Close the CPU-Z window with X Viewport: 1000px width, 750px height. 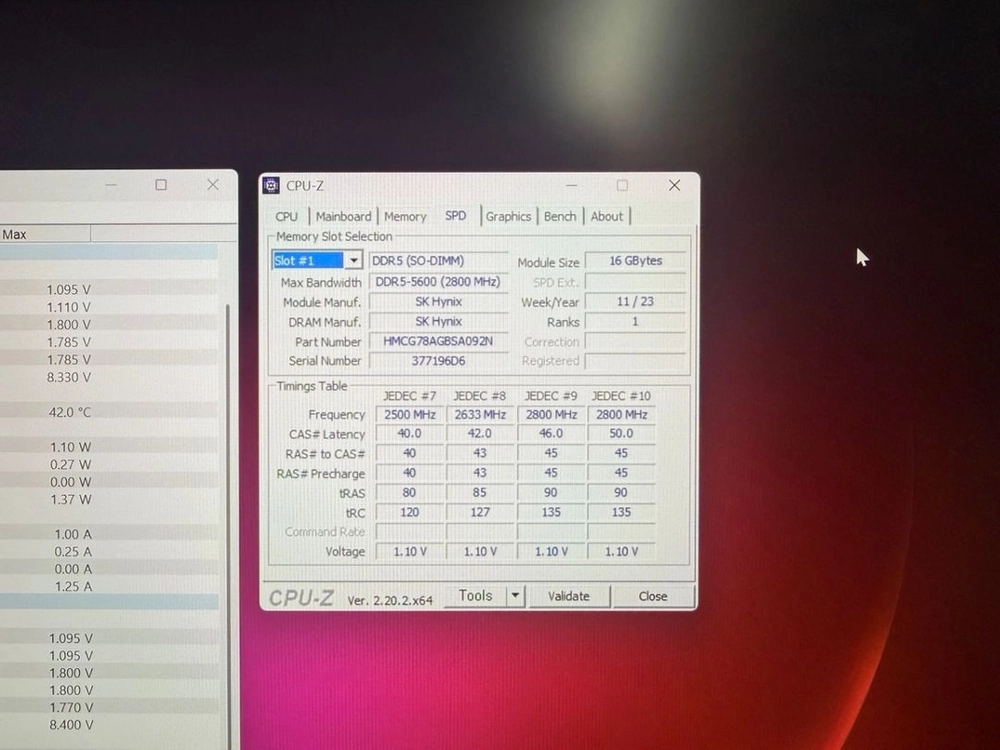click(x=674, y=186)
